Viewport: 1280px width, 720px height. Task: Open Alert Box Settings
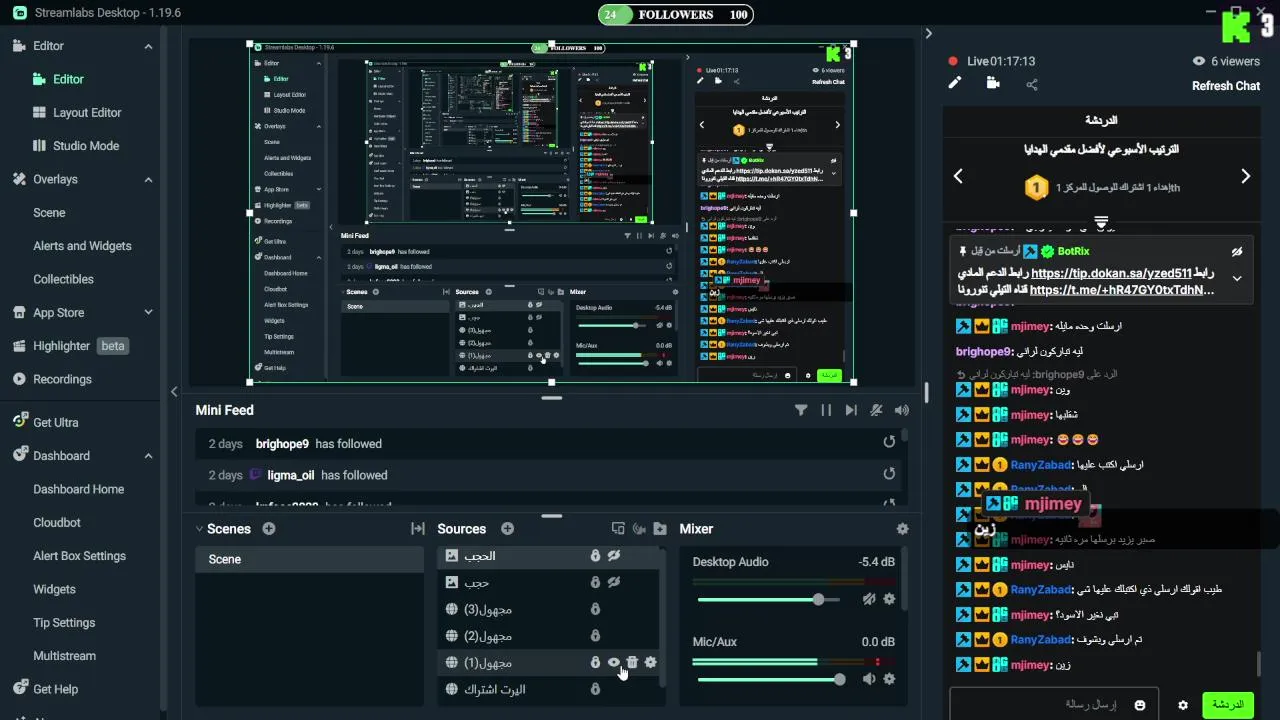coord(79,556)
